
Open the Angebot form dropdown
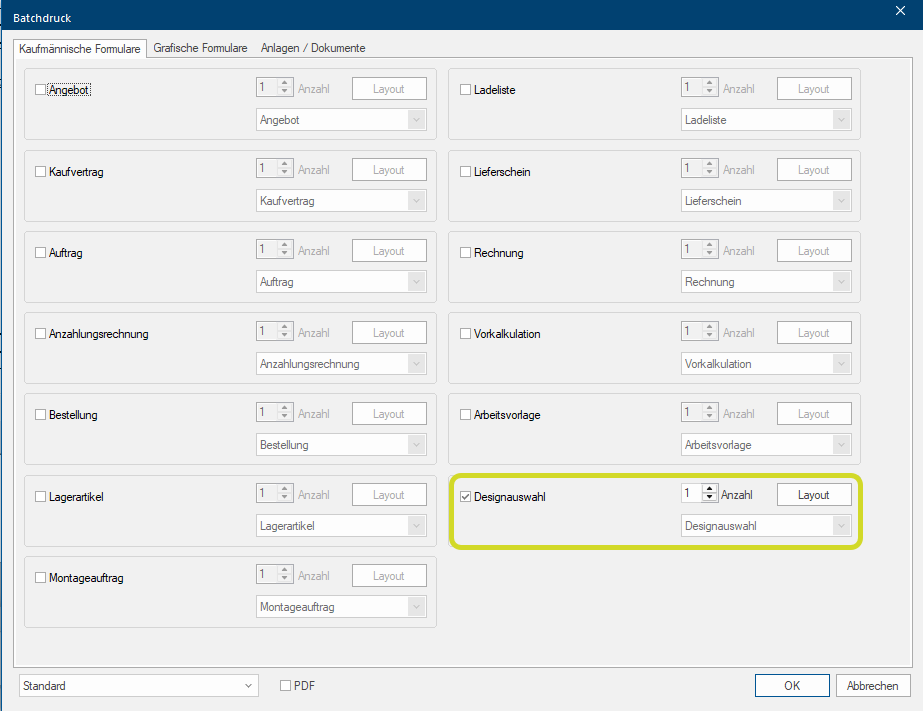(x=341, y=120)
